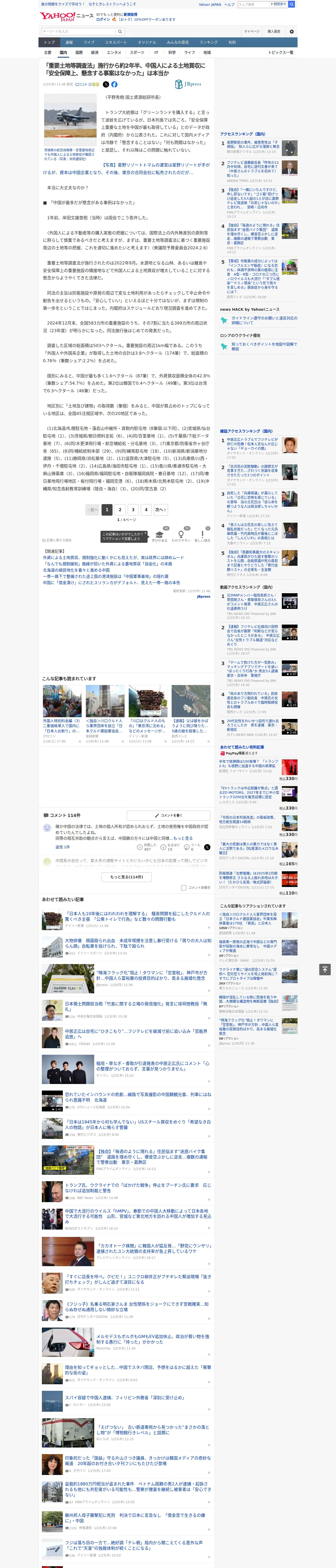Open the settings gear icon
The image size is (336, 1568).
click(x=292, y=32)
